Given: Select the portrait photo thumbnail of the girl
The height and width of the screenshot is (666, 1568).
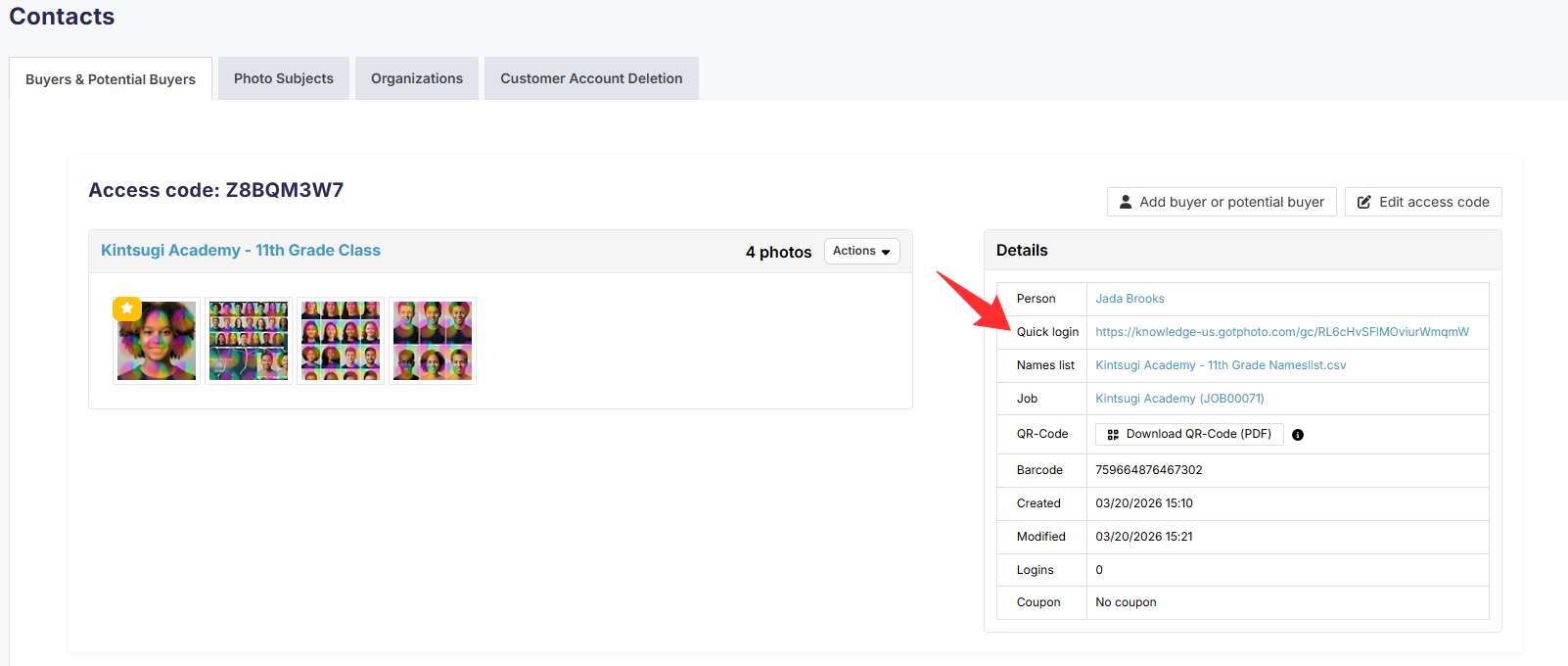Looking at the screenshot, I should 157,341.
